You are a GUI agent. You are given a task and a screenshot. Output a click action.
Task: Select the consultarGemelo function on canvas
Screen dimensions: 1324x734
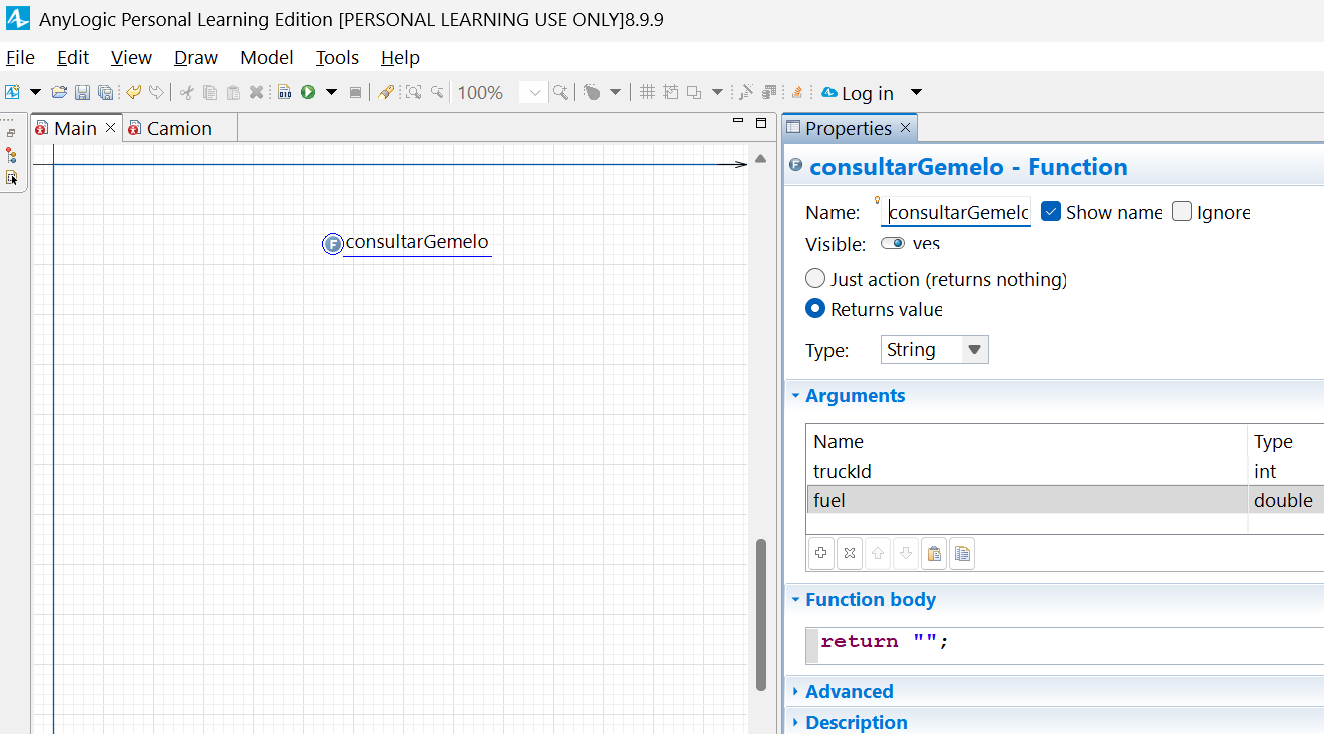[406, 242]
